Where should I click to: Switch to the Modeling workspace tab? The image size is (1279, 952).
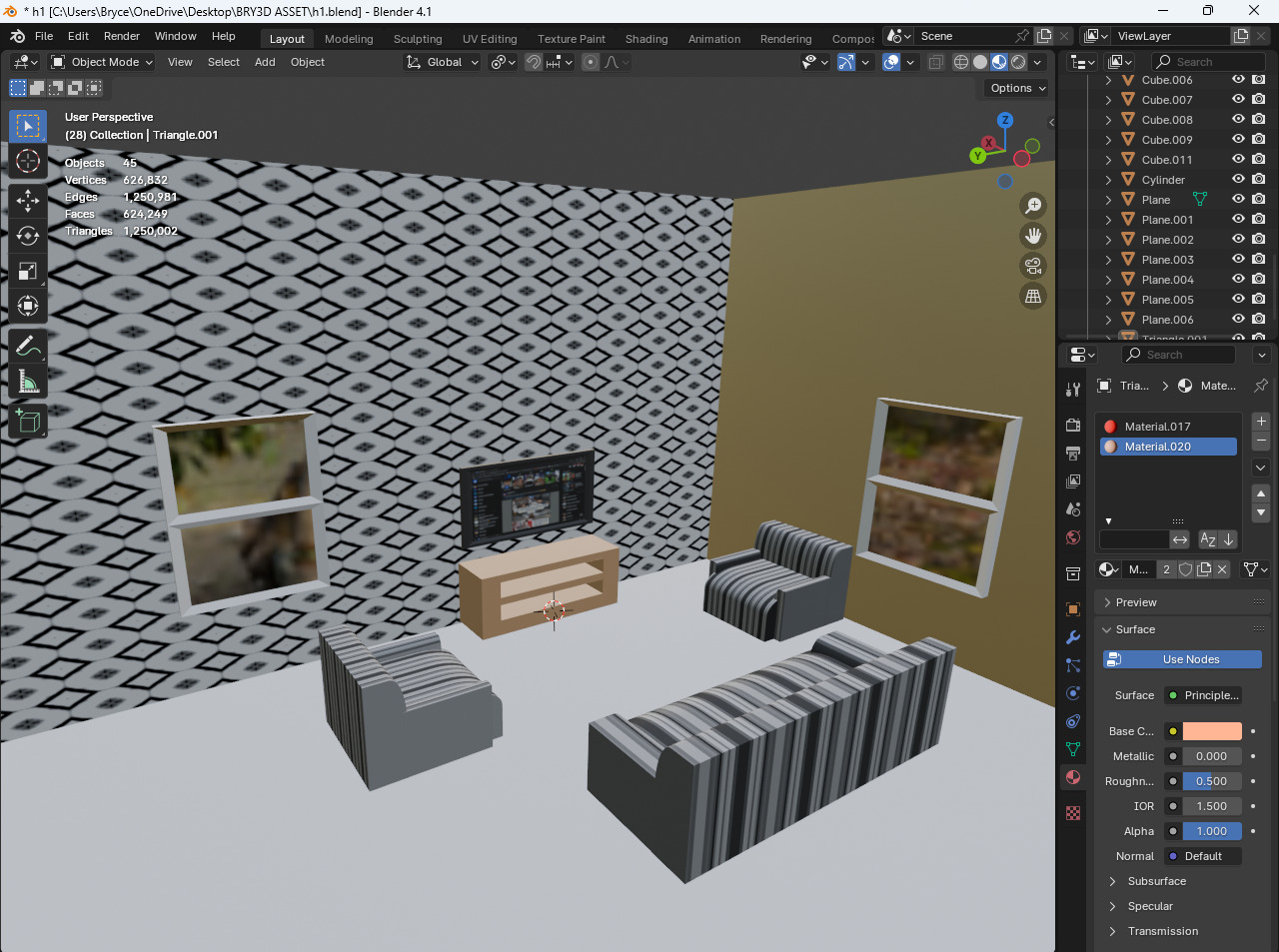click(x=349, y=39)
